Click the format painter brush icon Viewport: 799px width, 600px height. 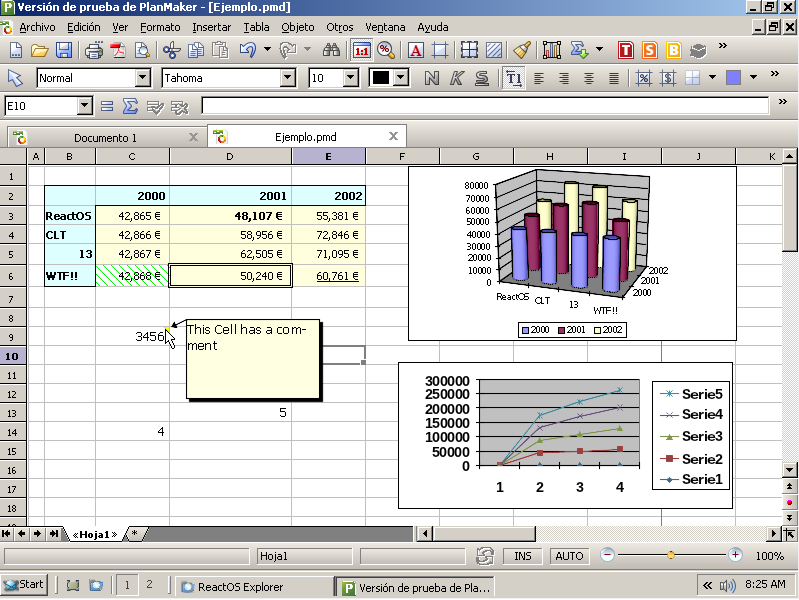(521, 49)
